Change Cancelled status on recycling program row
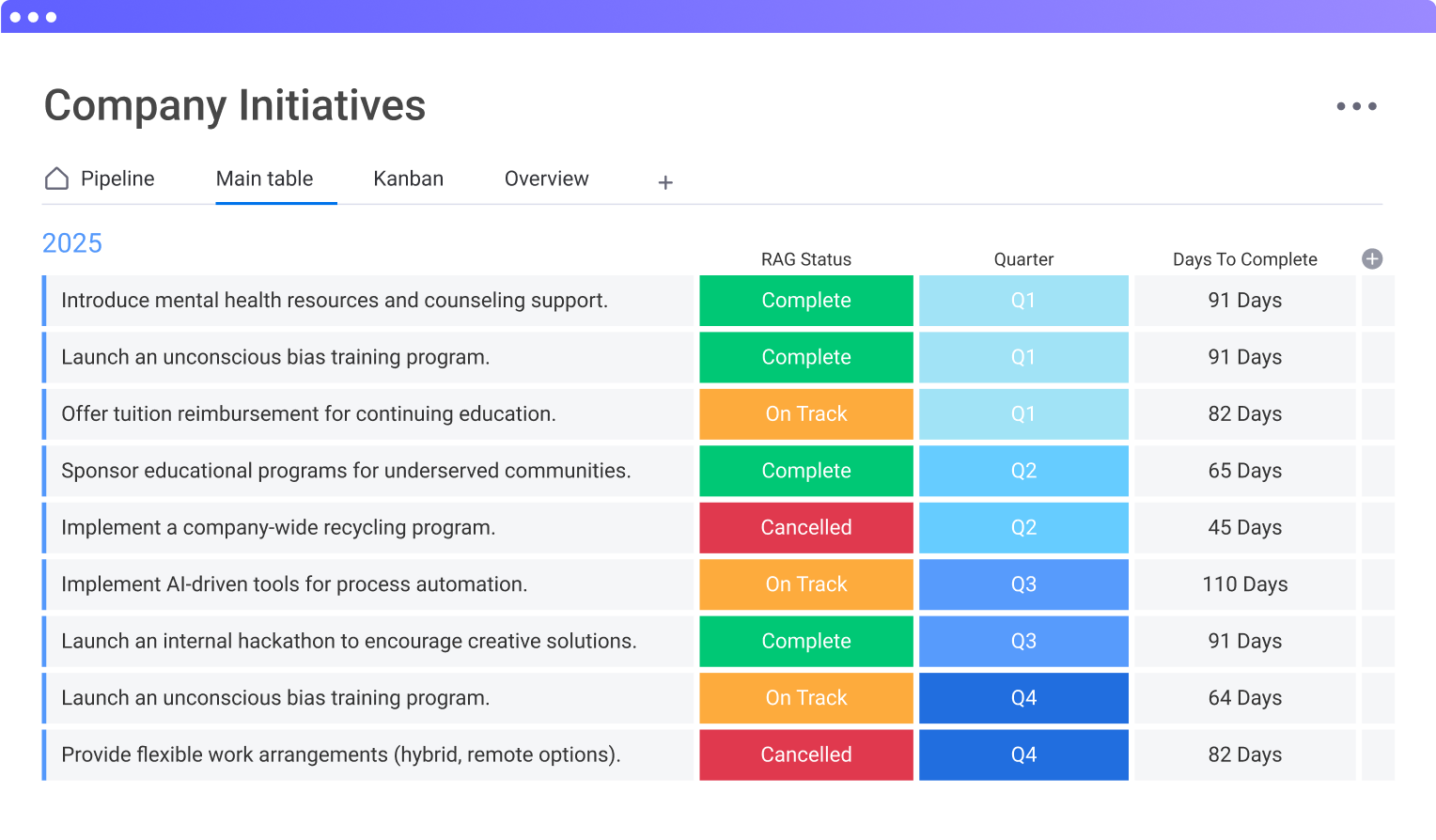1436x840 pixels. (x=805, y=528)
